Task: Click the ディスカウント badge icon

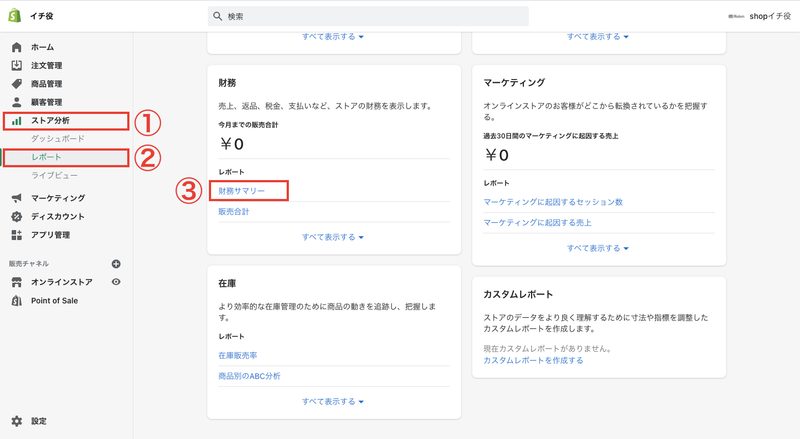Action: coord(17,216)
